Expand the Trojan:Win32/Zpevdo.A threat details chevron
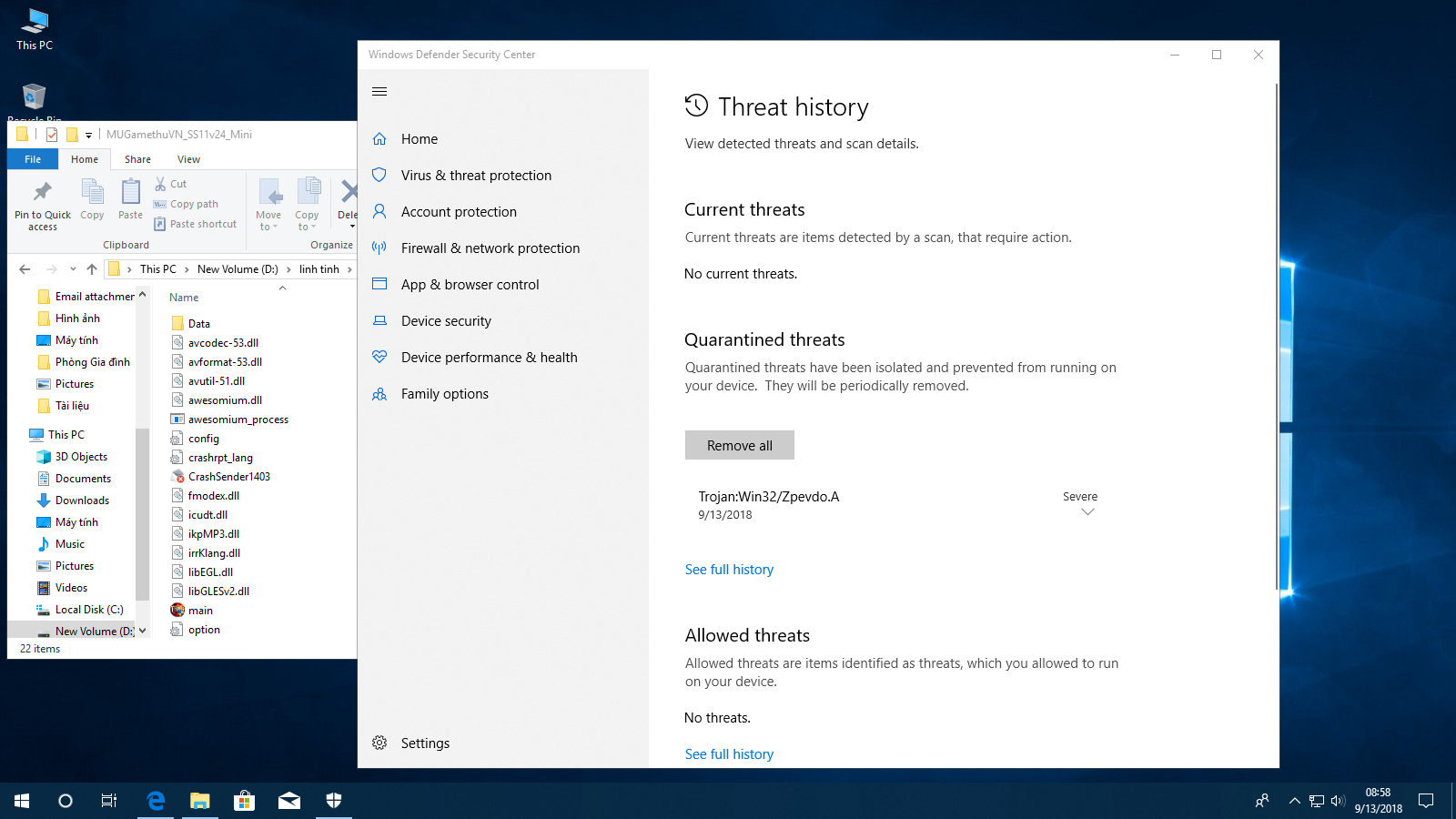This screenshot has width=1456, height=819. 1087,512
